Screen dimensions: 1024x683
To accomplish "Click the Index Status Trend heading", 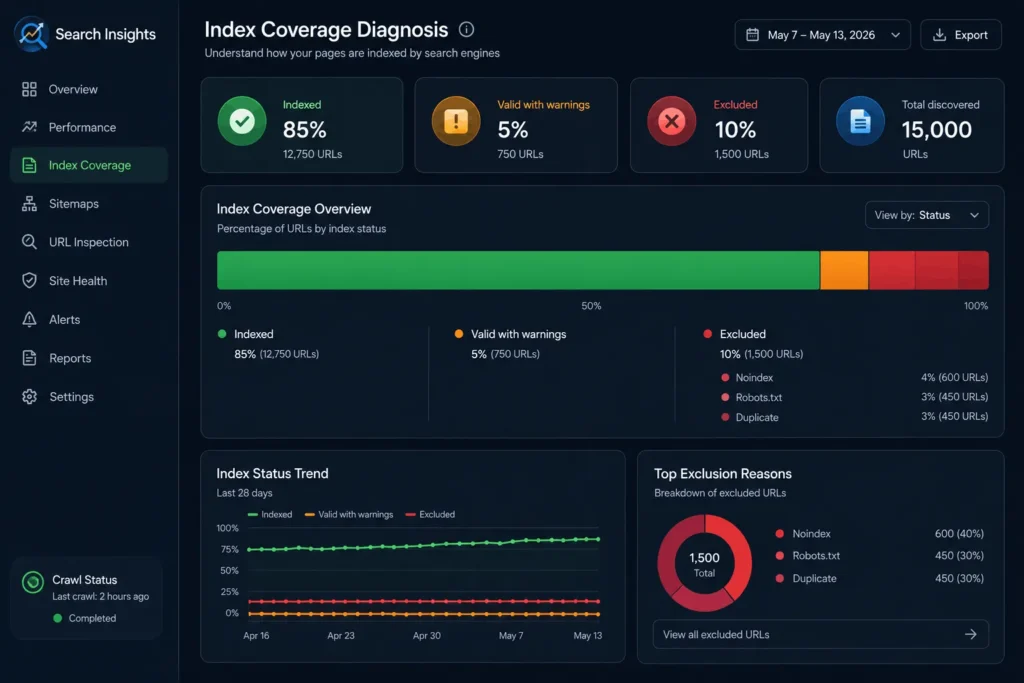I will pyautogui.click(x=272, y=473).
